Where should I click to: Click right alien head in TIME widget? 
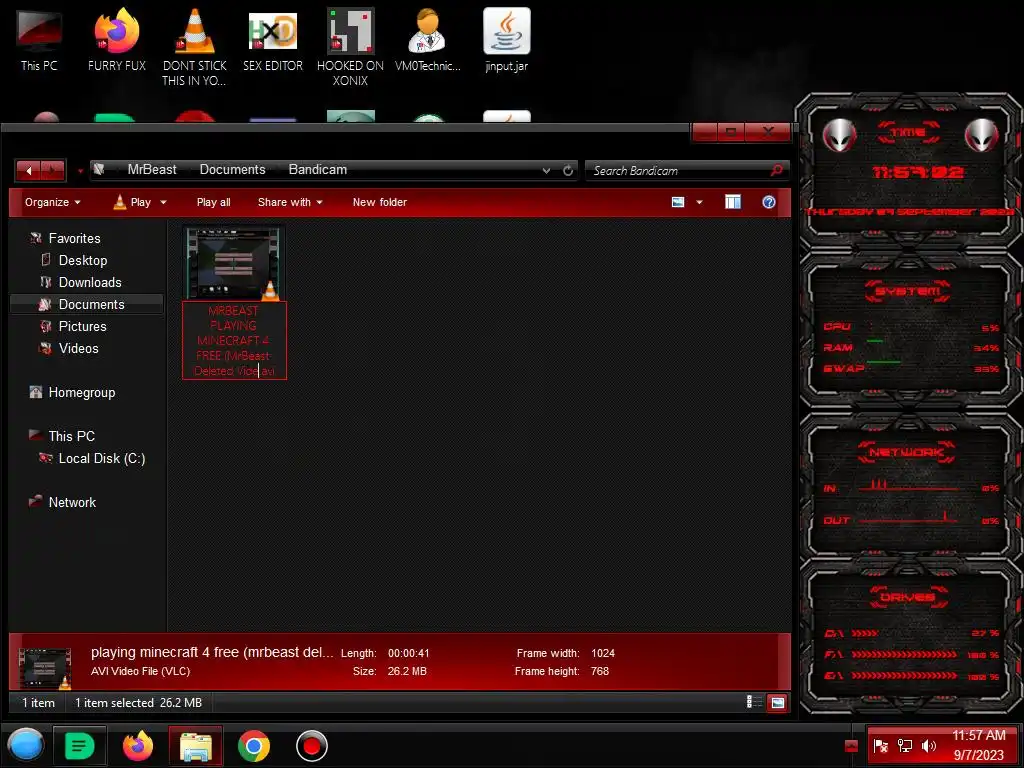click(982, 136)
